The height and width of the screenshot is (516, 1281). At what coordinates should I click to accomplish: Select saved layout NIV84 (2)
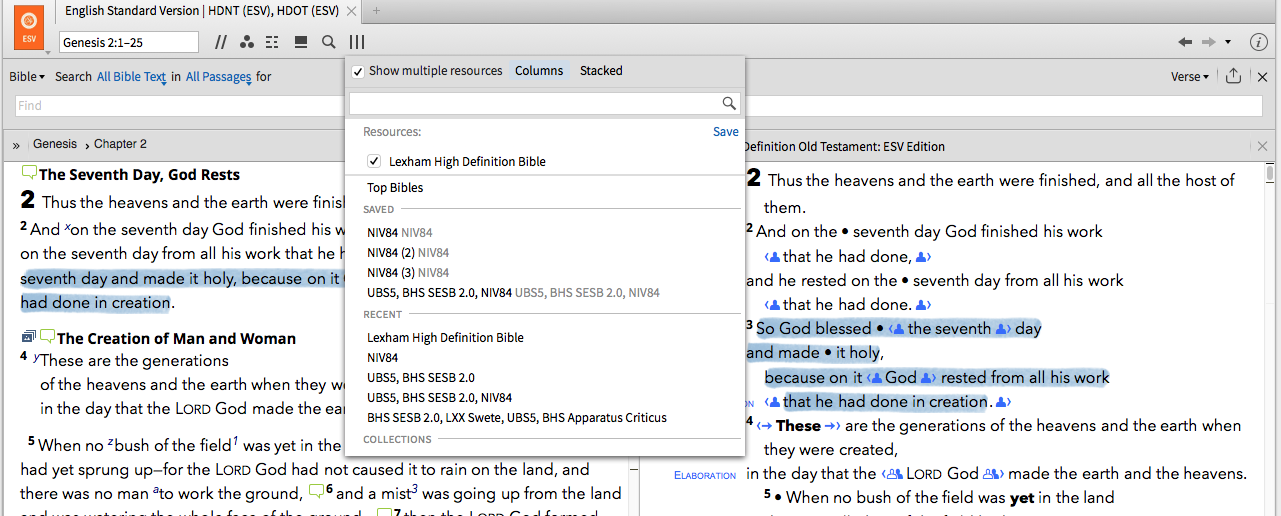tap(408, 252)
